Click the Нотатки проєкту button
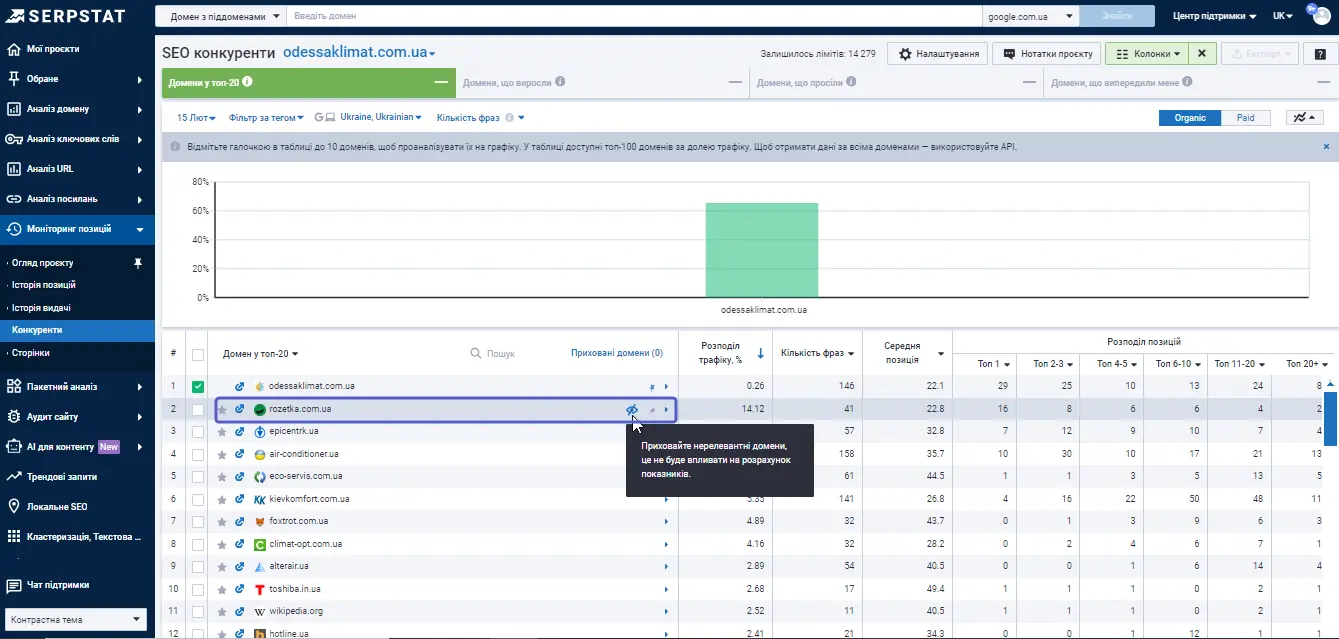The image size is (1339, 639). pos(1048,54)
